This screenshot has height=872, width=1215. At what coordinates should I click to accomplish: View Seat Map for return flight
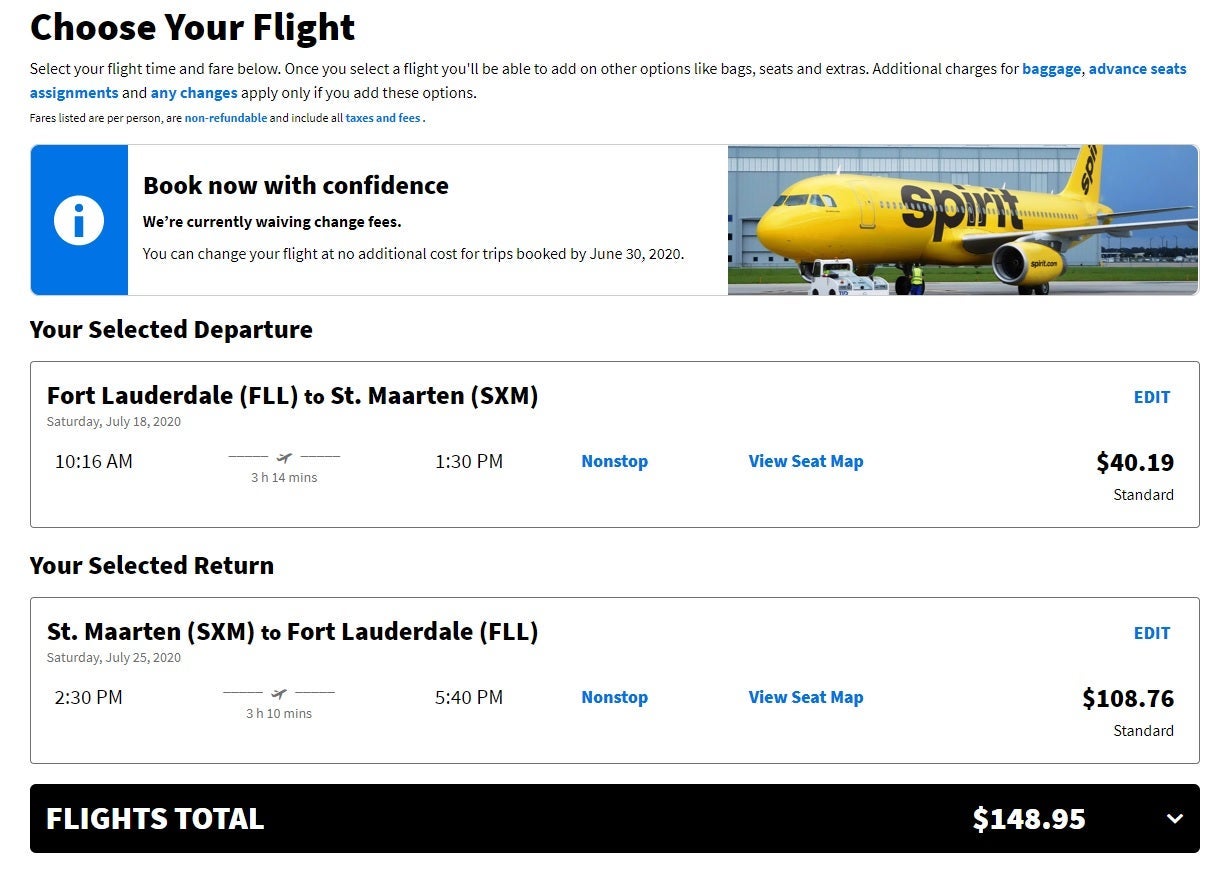pyautogui.click(x=805, y=697)
